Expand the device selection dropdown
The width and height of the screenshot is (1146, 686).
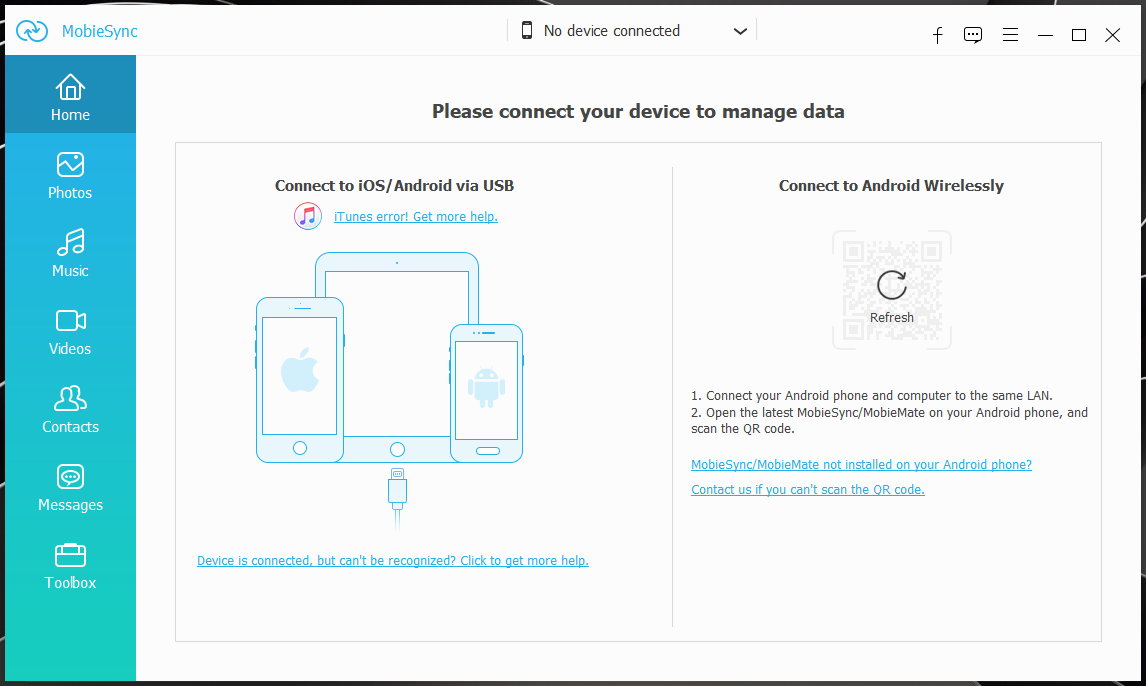click(740, 31)
